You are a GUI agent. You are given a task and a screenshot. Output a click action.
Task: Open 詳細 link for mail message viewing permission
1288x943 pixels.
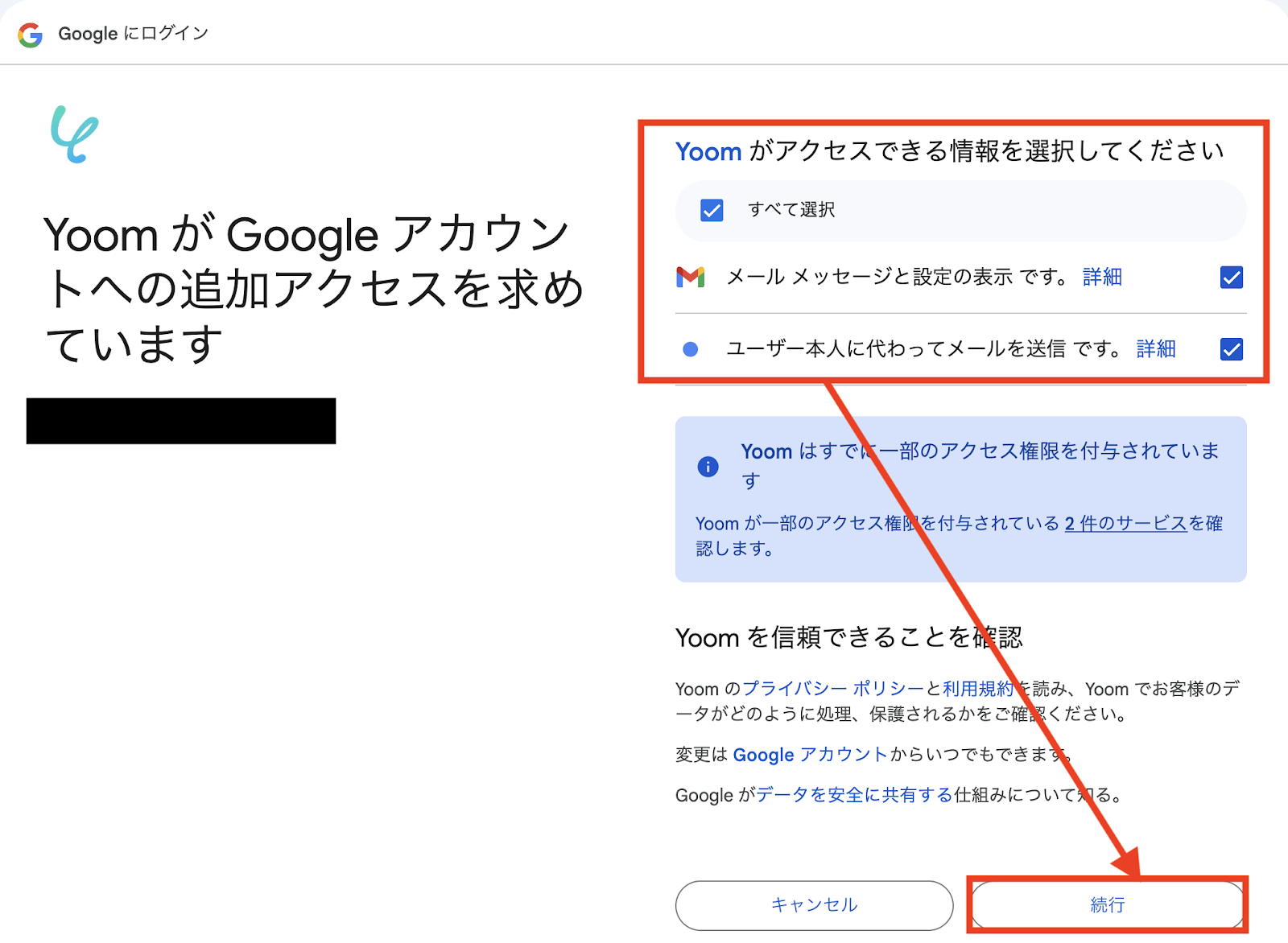(x=1102, y=277)
